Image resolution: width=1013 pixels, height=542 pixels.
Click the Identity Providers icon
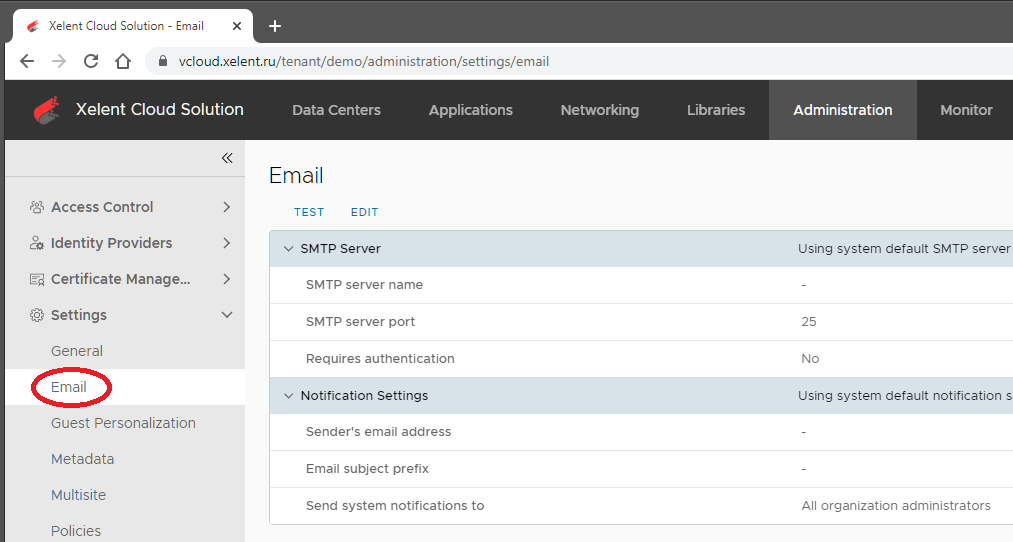coord(37,243)
